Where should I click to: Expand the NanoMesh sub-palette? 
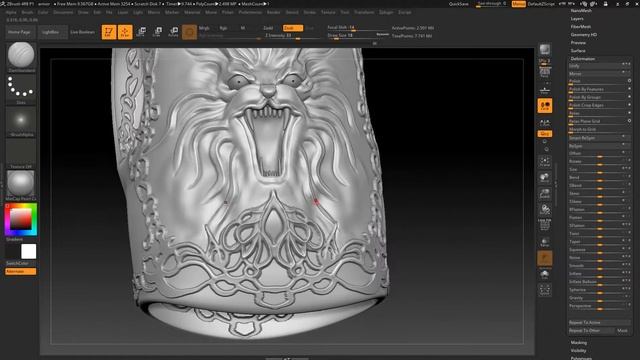[x=581, y=11]
